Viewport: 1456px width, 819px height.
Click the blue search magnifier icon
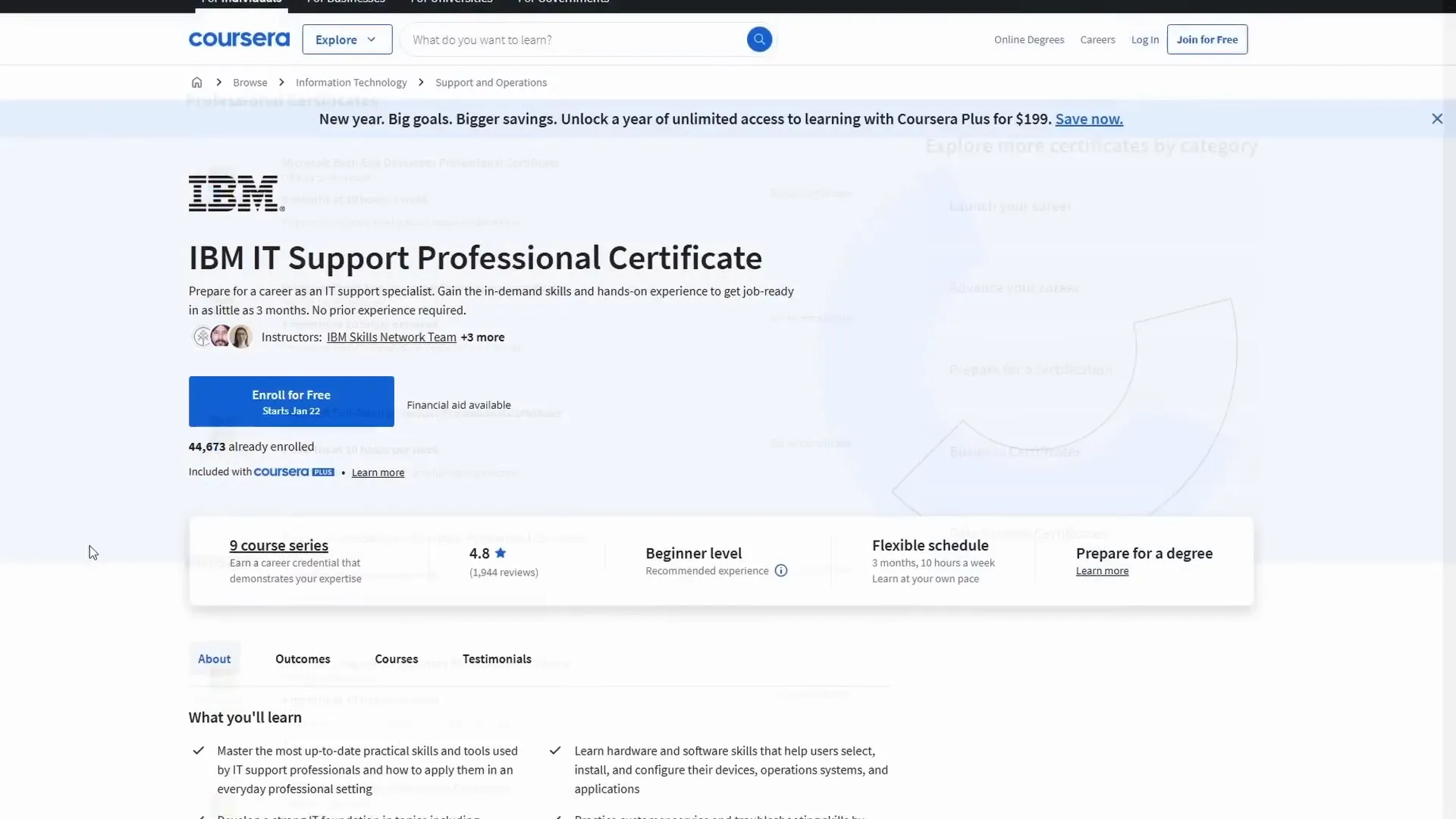[759, 39]
